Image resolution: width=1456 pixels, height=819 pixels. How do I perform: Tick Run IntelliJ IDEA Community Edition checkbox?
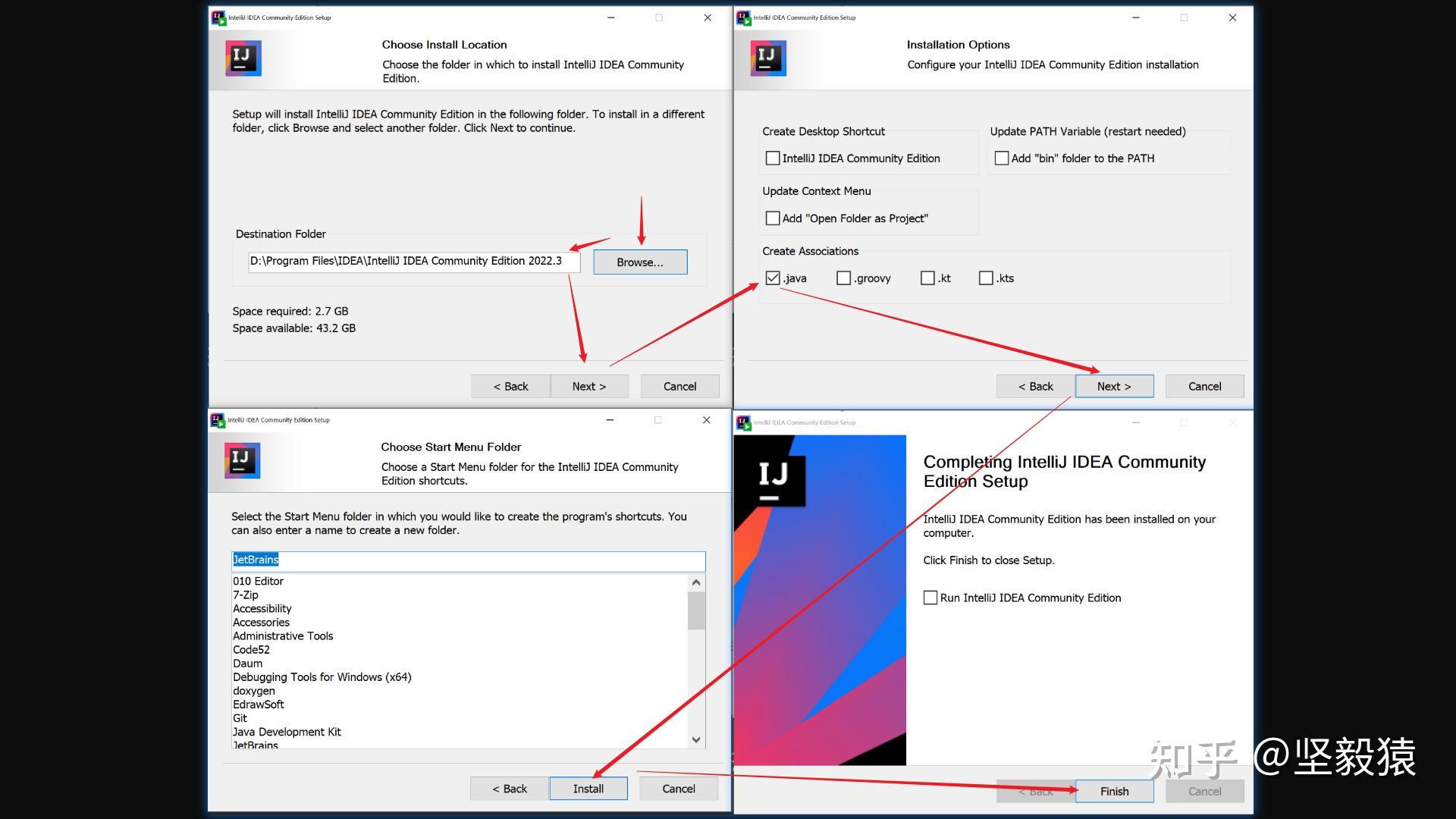930,598
